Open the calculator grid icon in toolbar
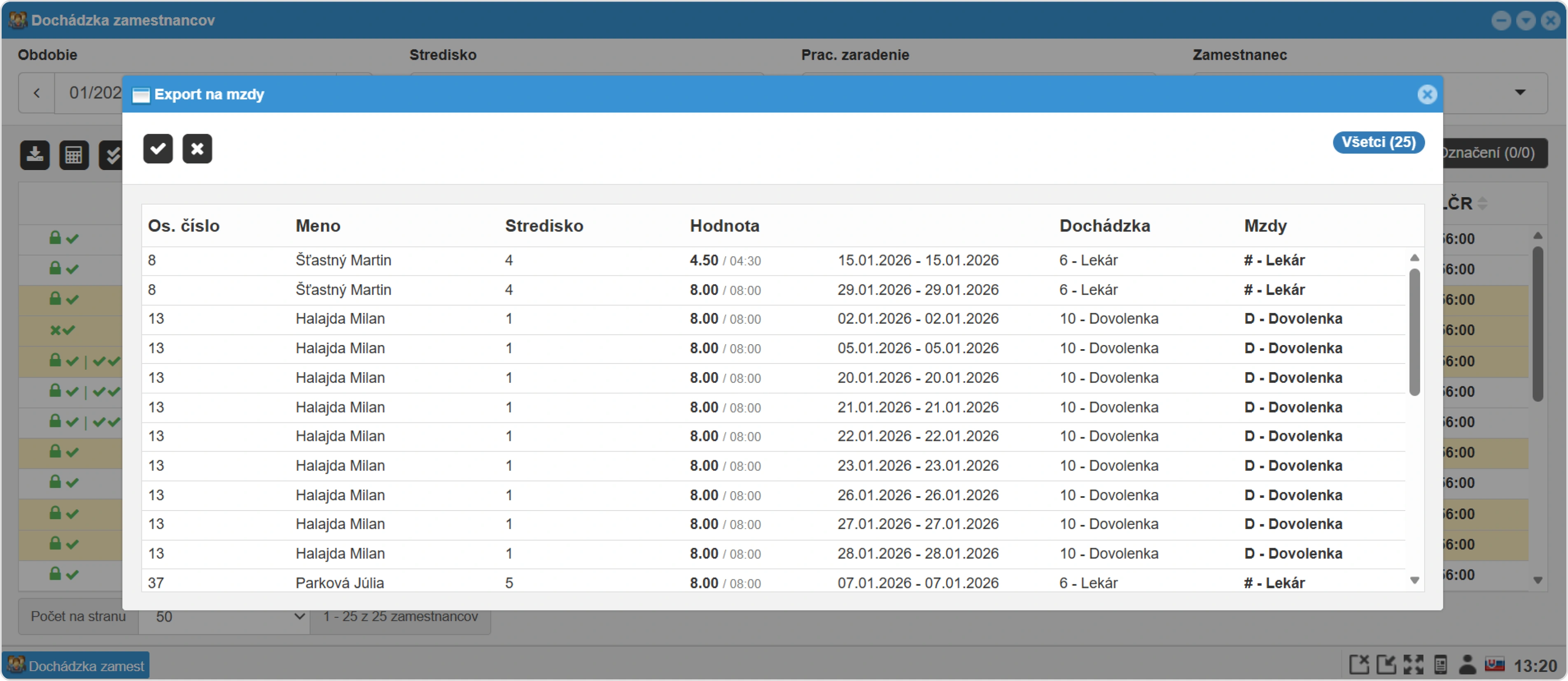The width and height of the screenshot is (1568, 681). tap(74, 154)
